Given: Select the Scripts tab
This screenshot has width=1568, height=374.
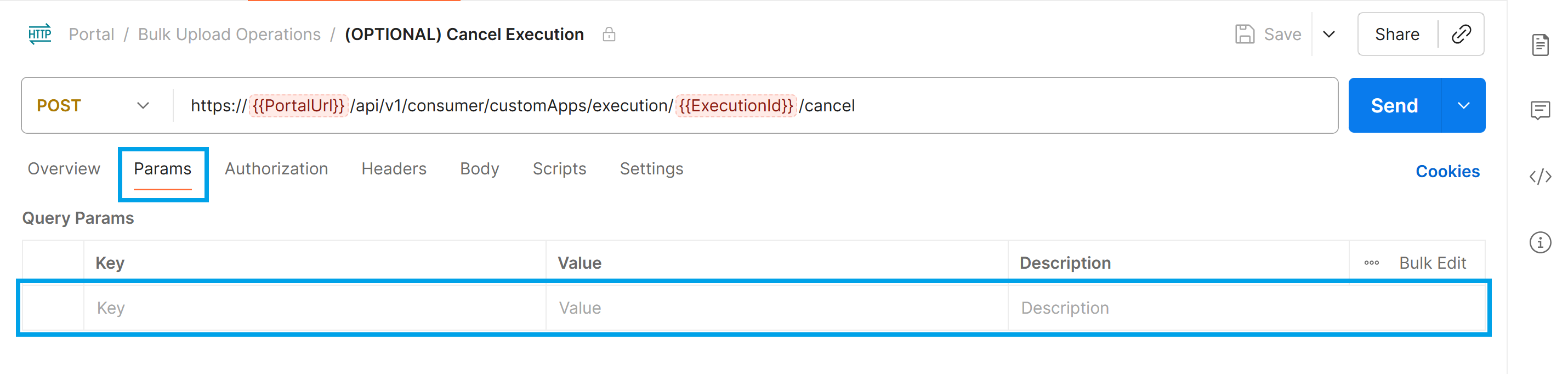Looking at the screenshot, I should point(559,169).
